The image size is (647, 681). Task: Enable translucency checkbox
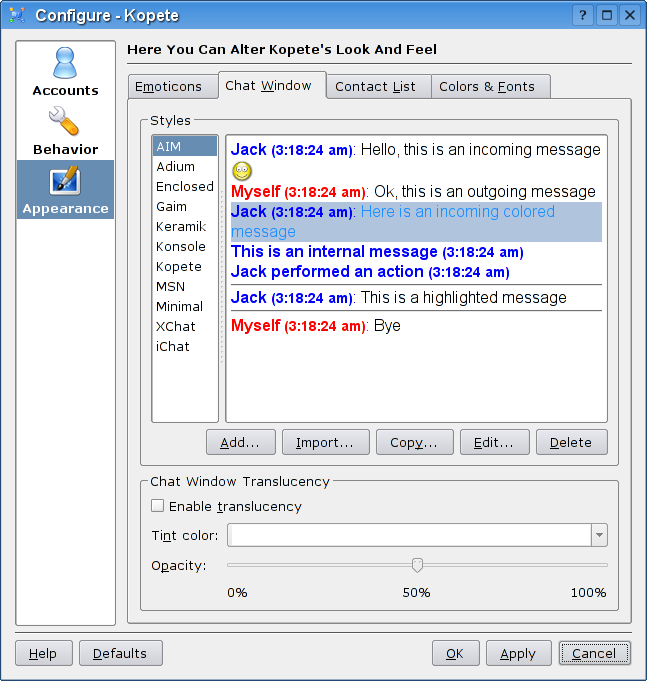pos(157,506)
